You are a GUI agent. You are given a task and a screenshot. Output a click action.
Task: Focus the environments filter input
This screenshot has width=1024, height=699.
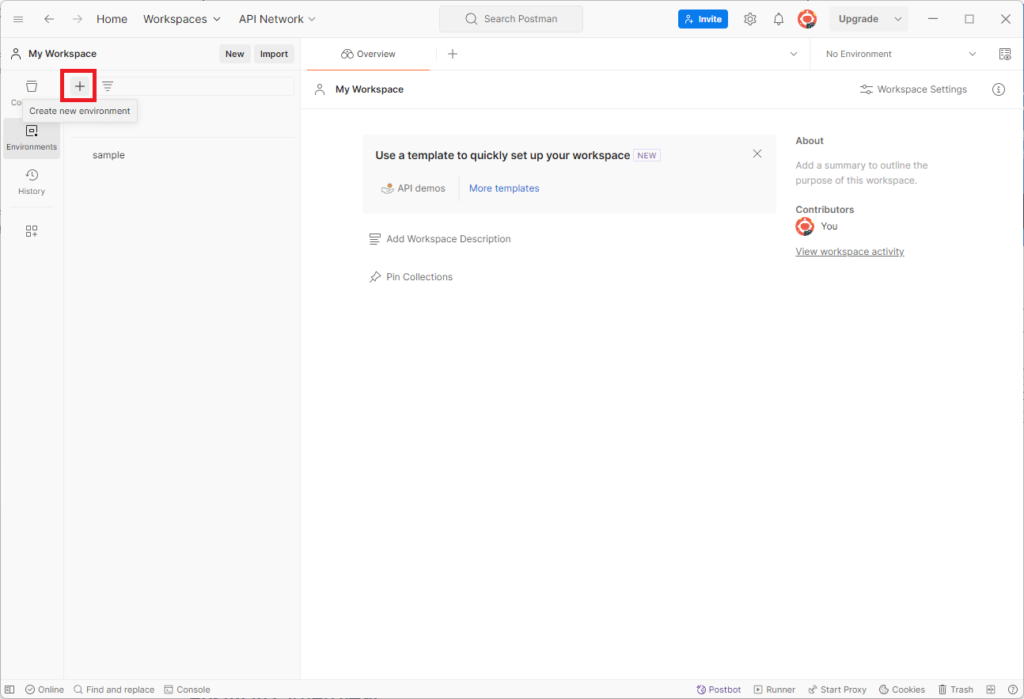206,86
